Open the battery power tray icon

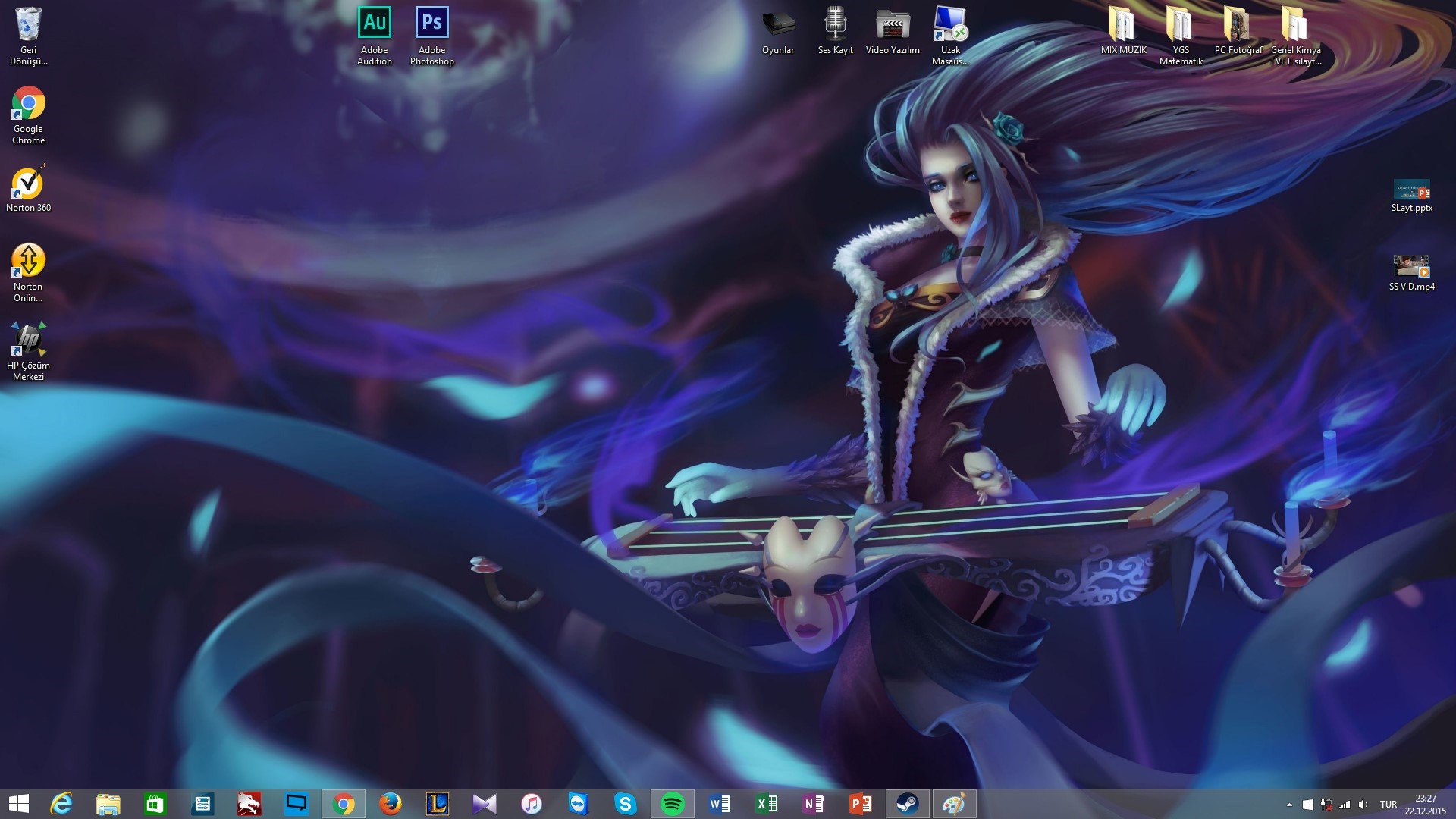pos(1326,805)
